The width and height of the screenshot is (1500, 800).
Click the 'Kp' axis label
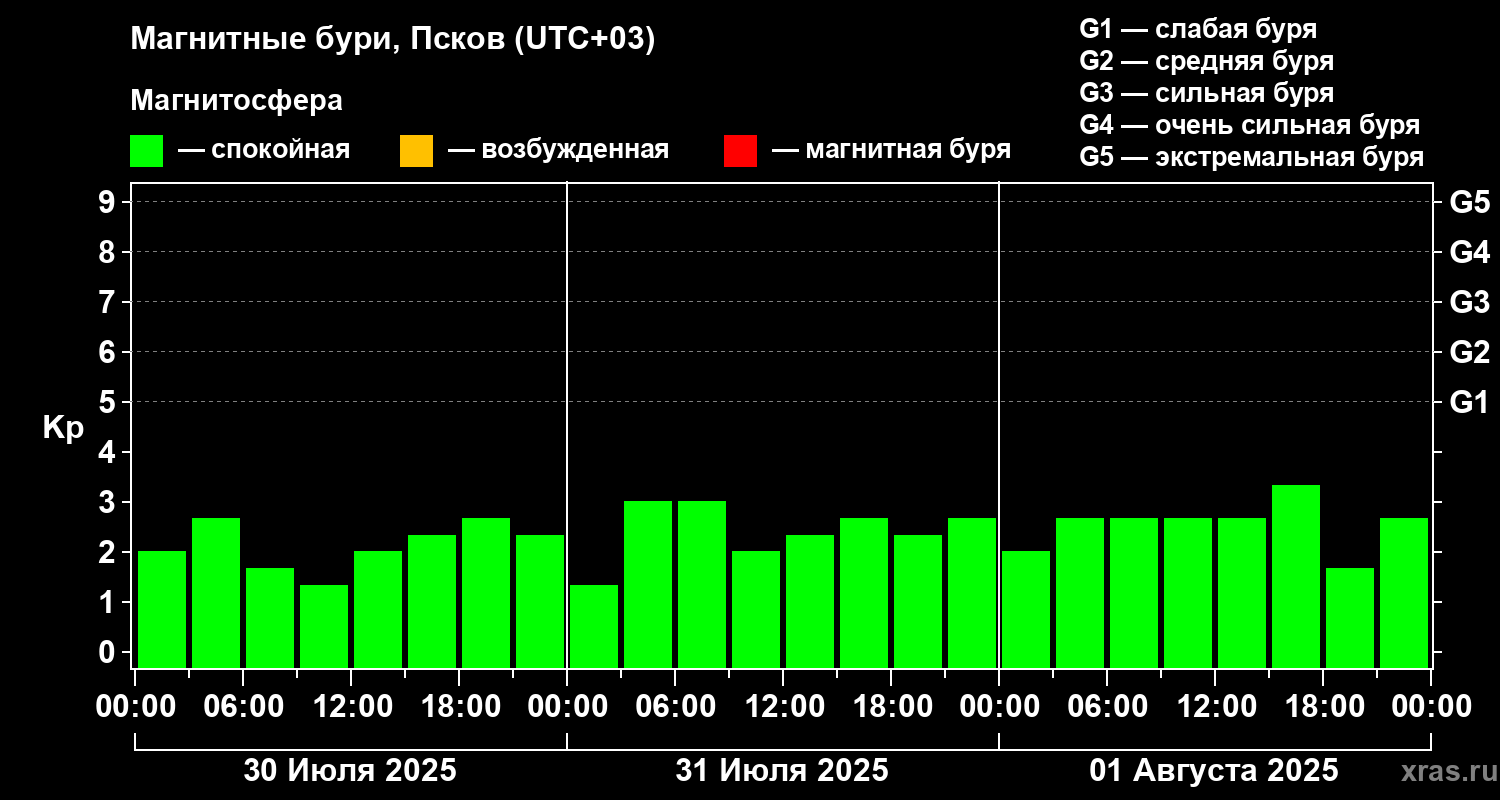click(x=63, y=428)
